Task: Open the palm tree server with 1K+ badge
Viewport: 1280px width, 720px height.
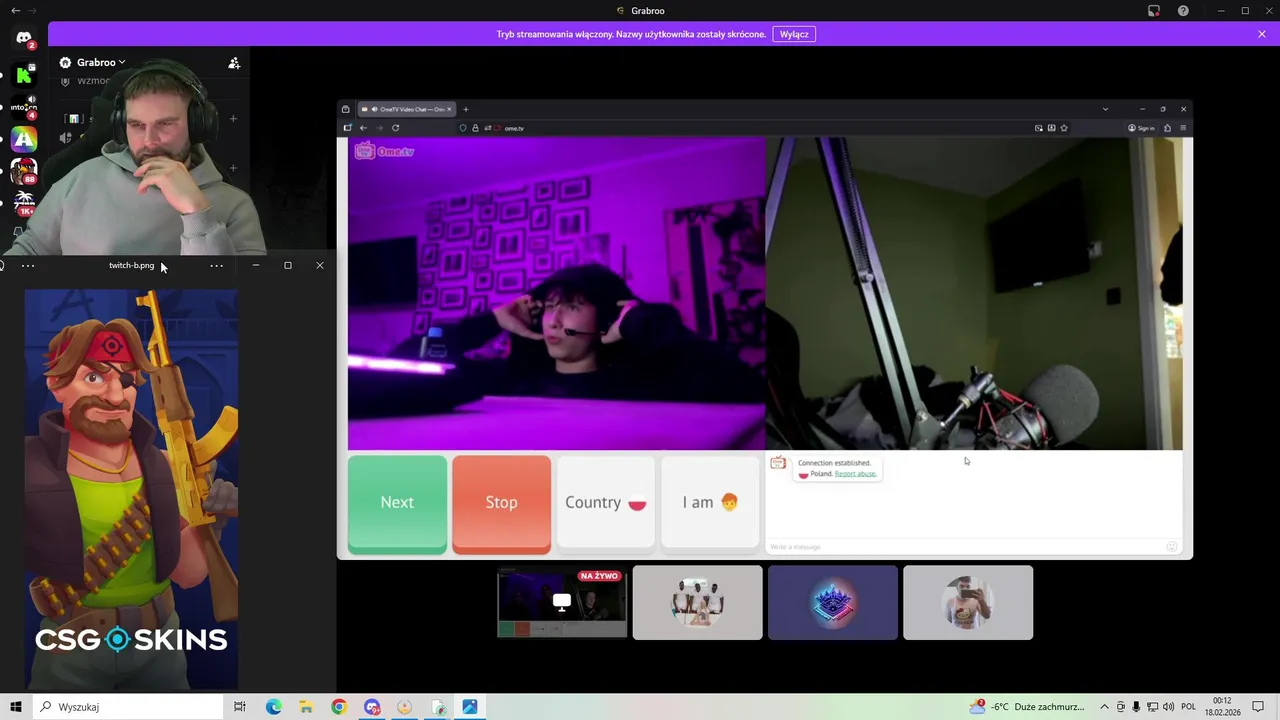Action: pyautogui.click(x=24, y=203)
